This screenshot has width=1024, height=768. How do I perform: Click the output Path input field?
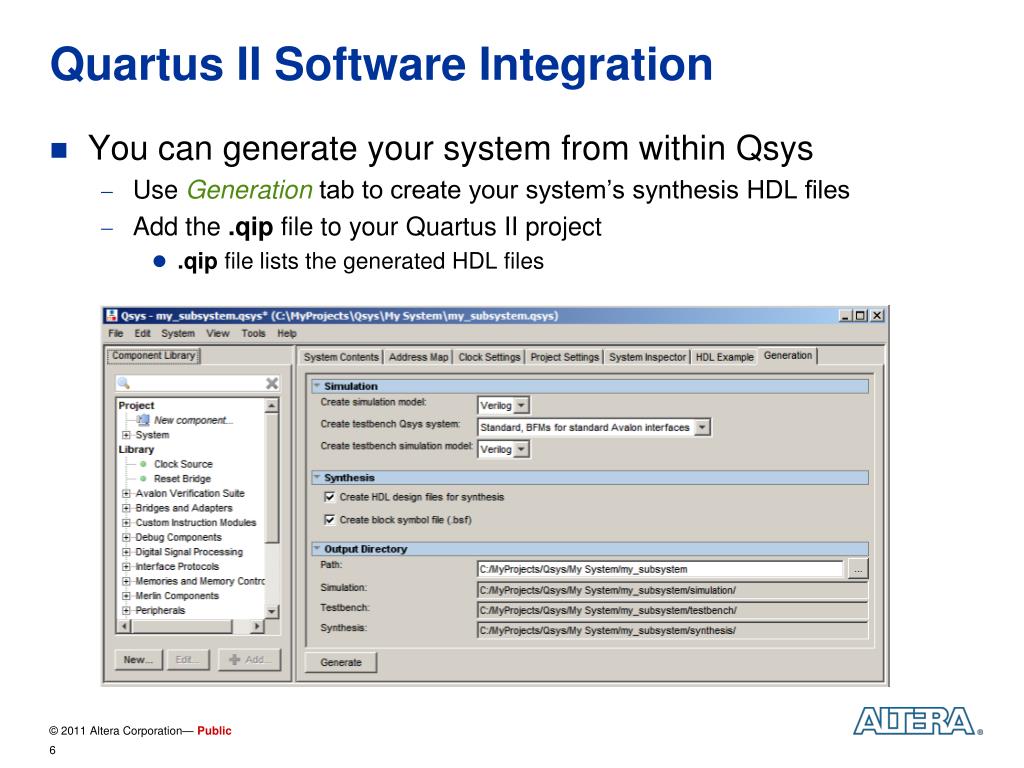point(660,569)
